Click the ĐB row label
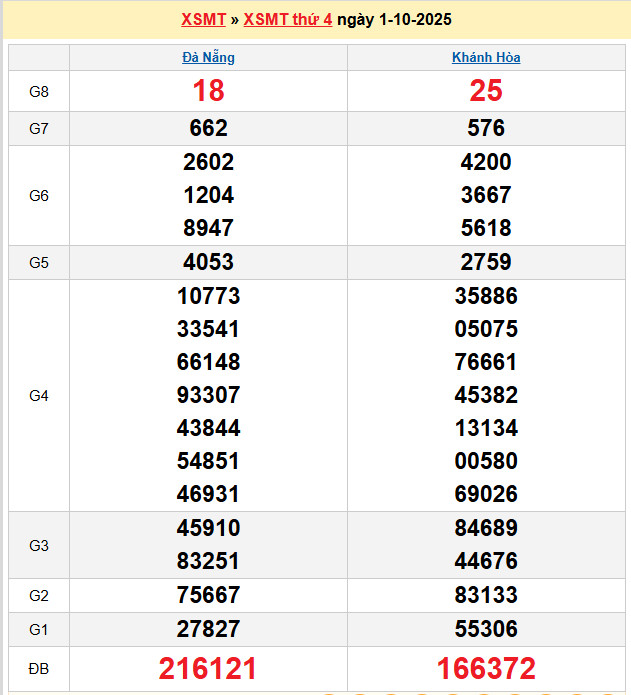This screenshot has height=695, width=631. [39, 668]
